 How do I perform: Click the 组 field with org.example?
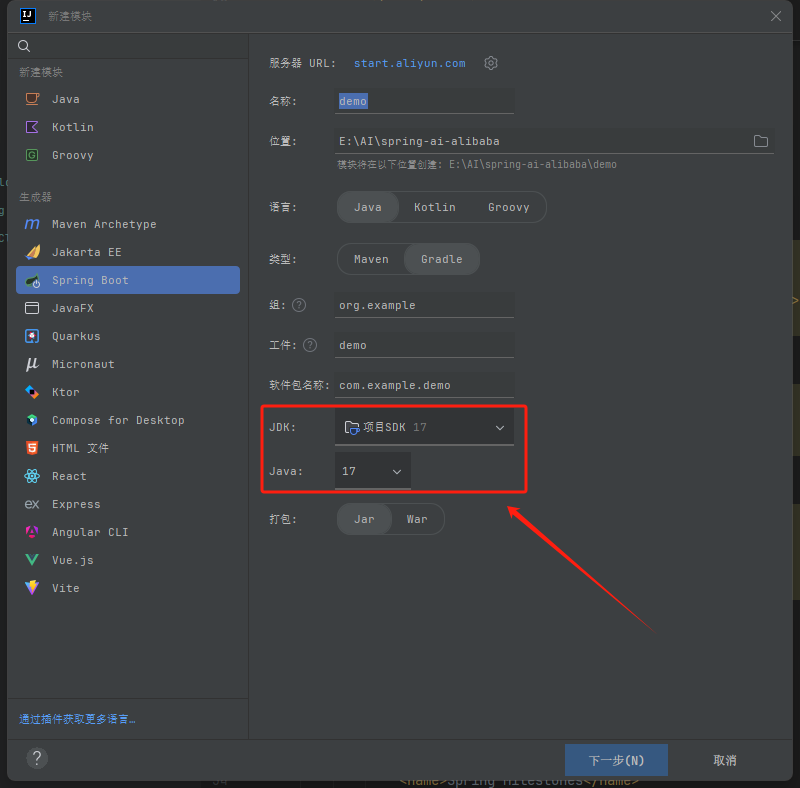tap(424, 305)
